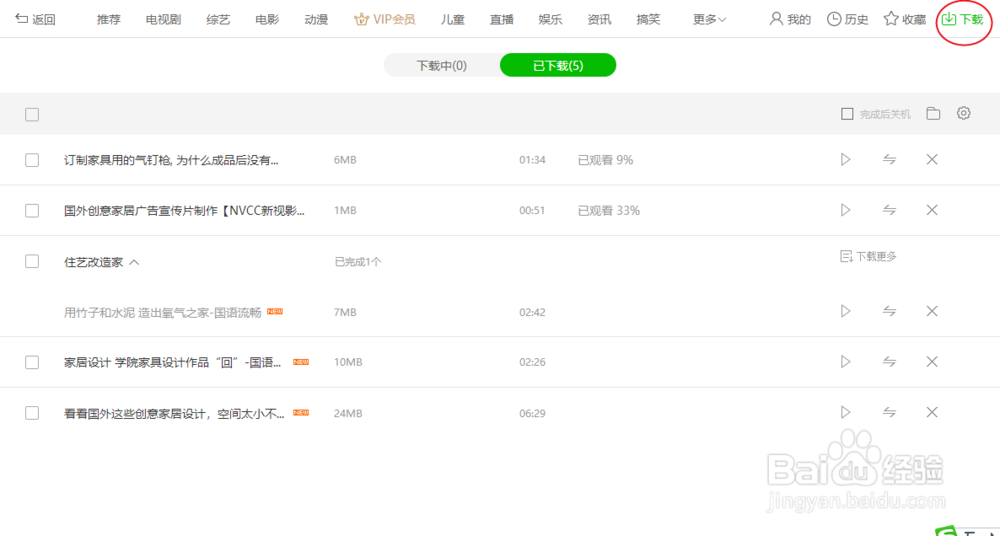Expand the 更多 navigation dropdown
Image resolution: width=1000 pixels, height=536 pixels.
click(710, 19)
